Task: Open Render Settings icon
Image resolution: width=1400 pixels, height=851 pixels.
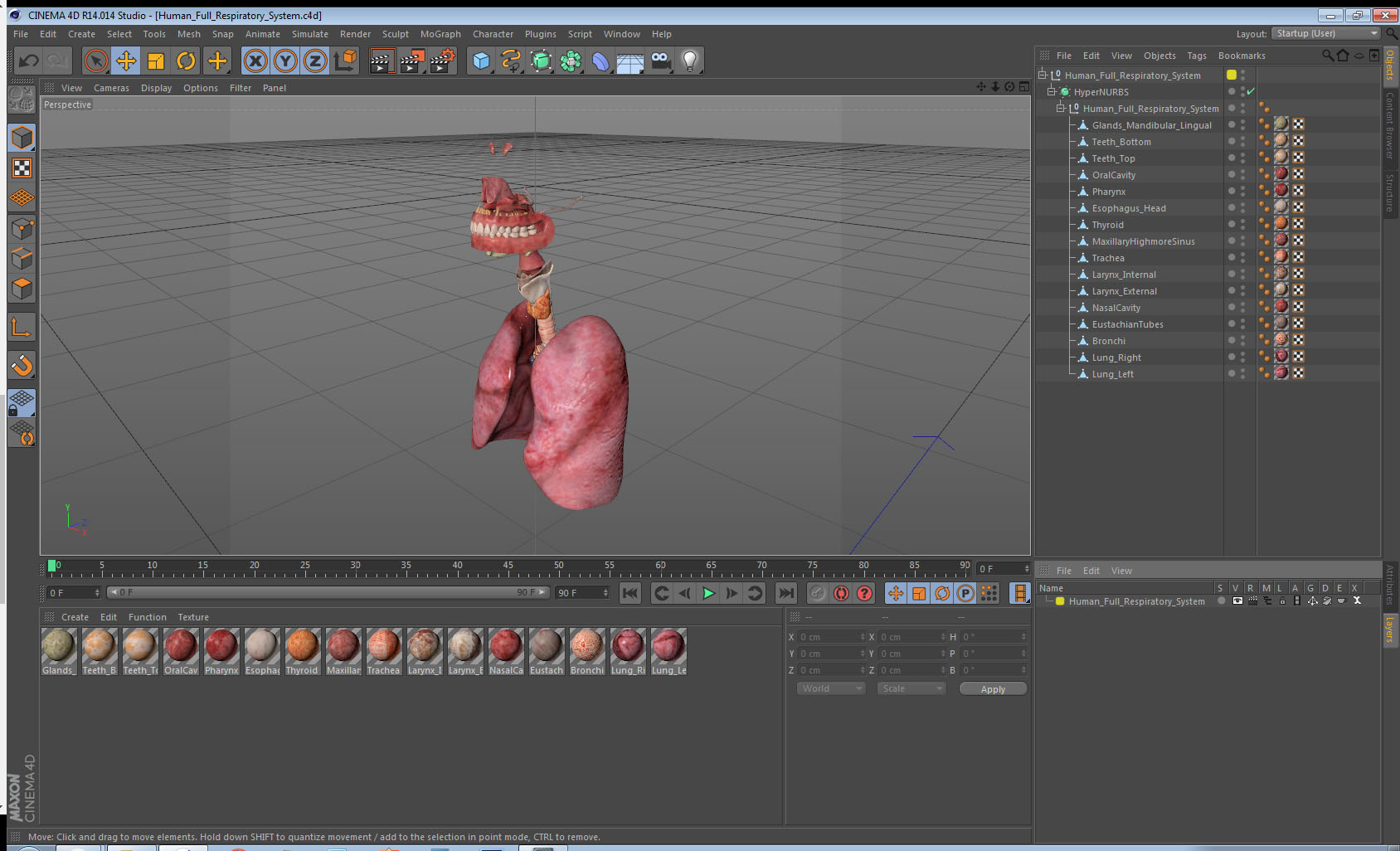Action: (443, 61)
